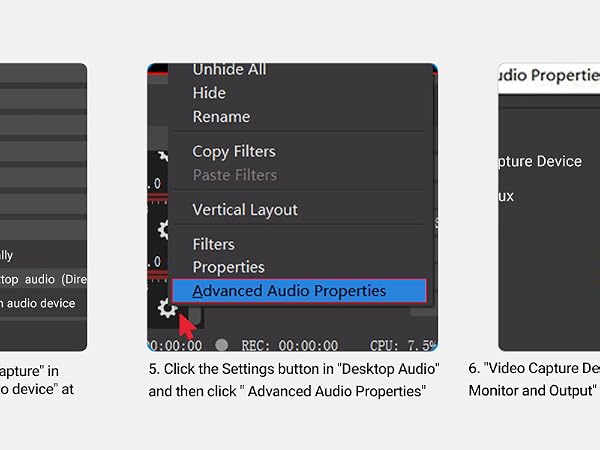
Task: Choose Hide from the context menu
Action: click(209, 93)
